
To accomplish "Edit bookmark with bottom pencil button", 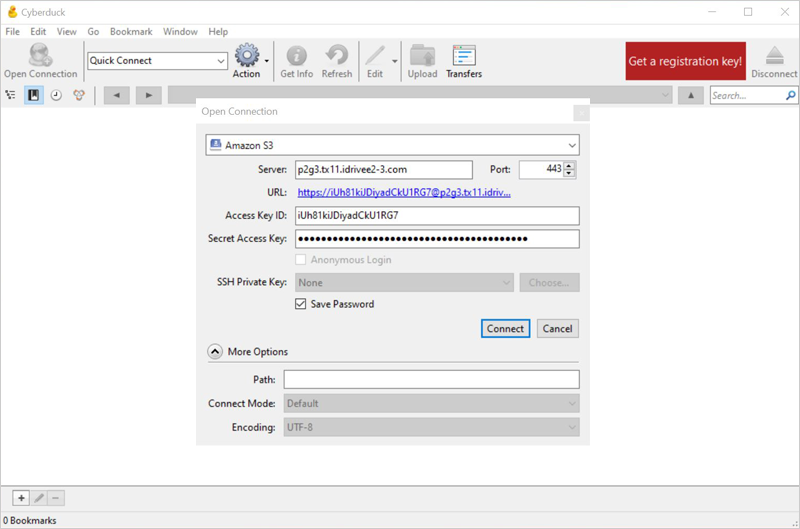I will [39, 498].
